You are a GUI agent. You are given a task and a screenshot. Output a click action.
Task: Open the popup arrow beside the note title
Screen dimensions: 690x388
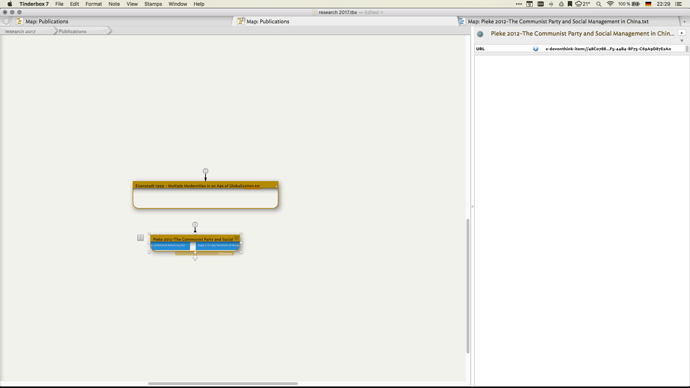click(x=682, y=33)
